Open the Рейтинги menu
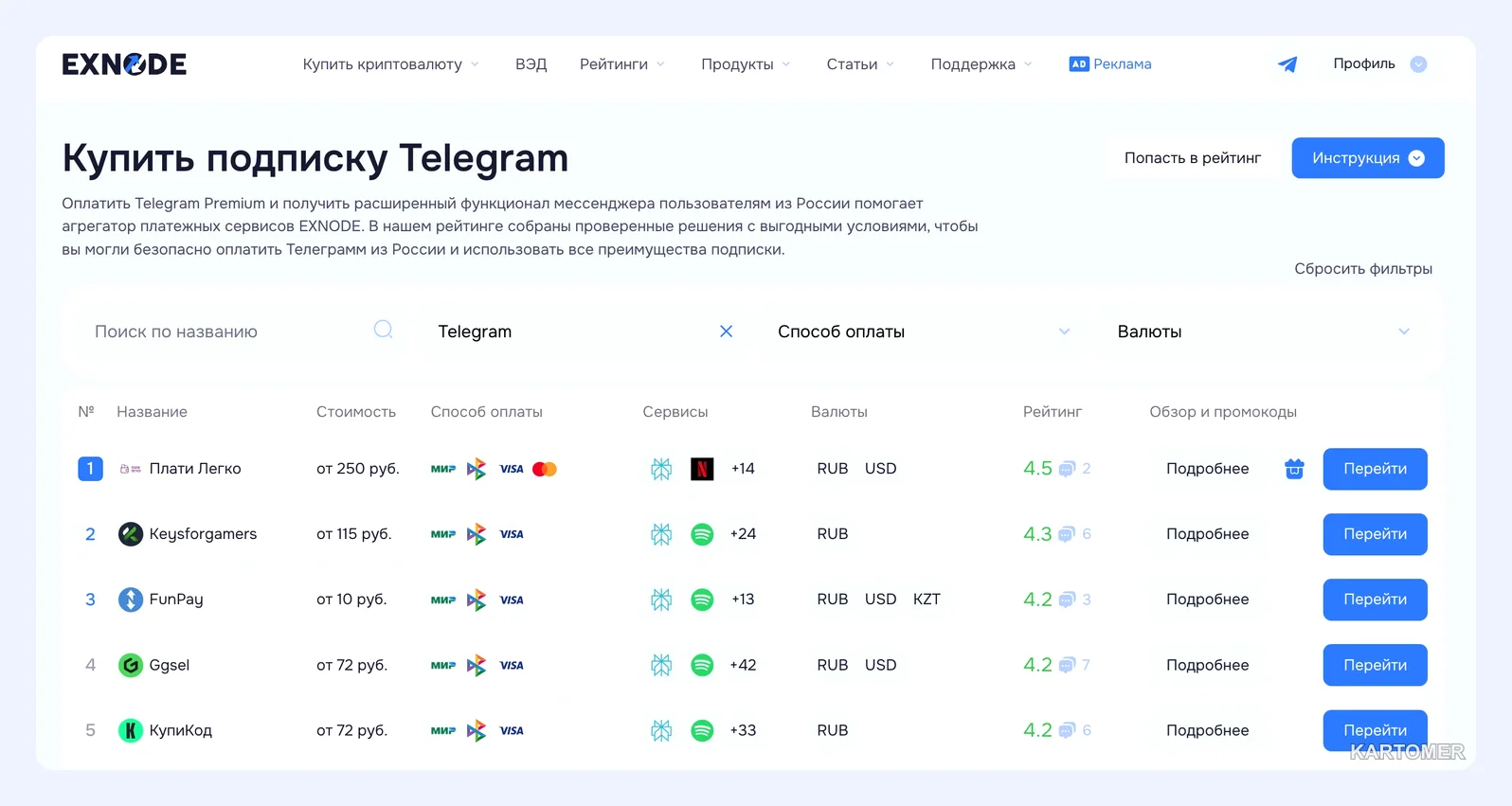 (622, 64)
